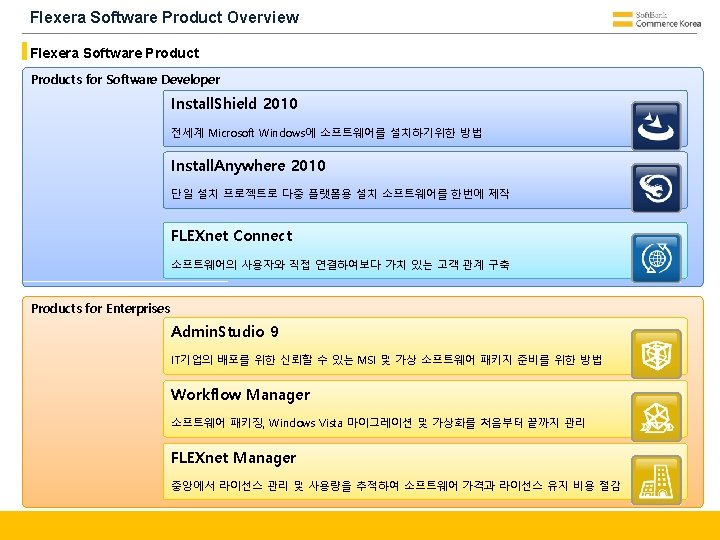This screenshot has height=540, width=720.
Task: Click the Products for Enterprises label
Action: click(101, 308)
